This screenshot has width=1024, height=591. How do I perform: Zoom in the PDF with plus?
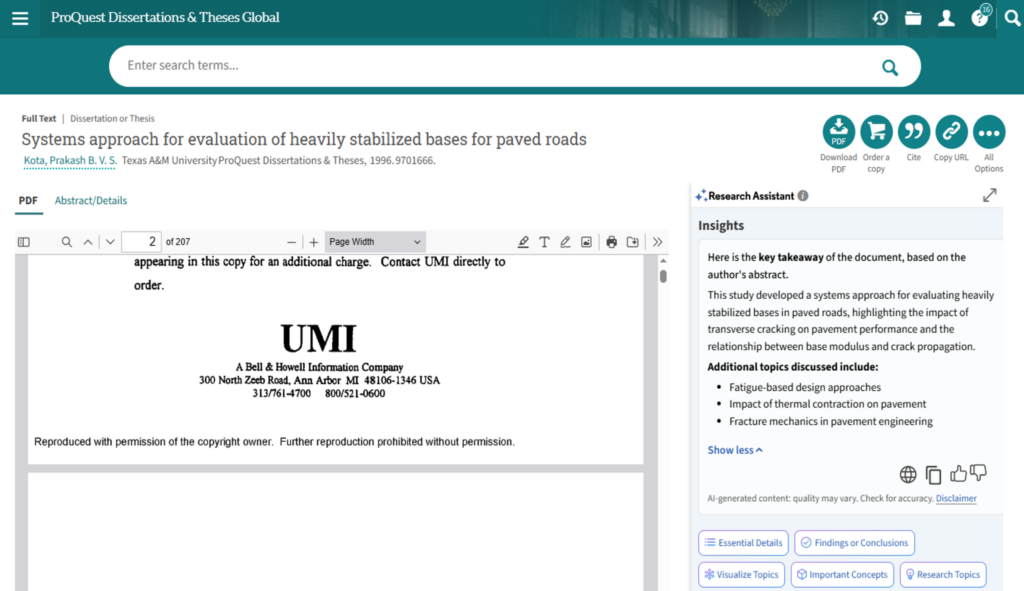[313, 242]
